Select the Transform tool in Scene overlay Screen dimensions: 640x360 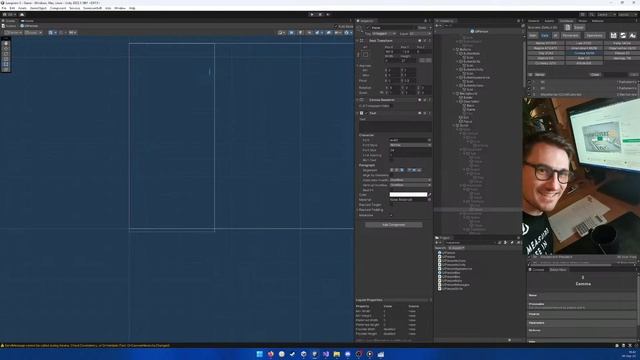click(6, 69)
